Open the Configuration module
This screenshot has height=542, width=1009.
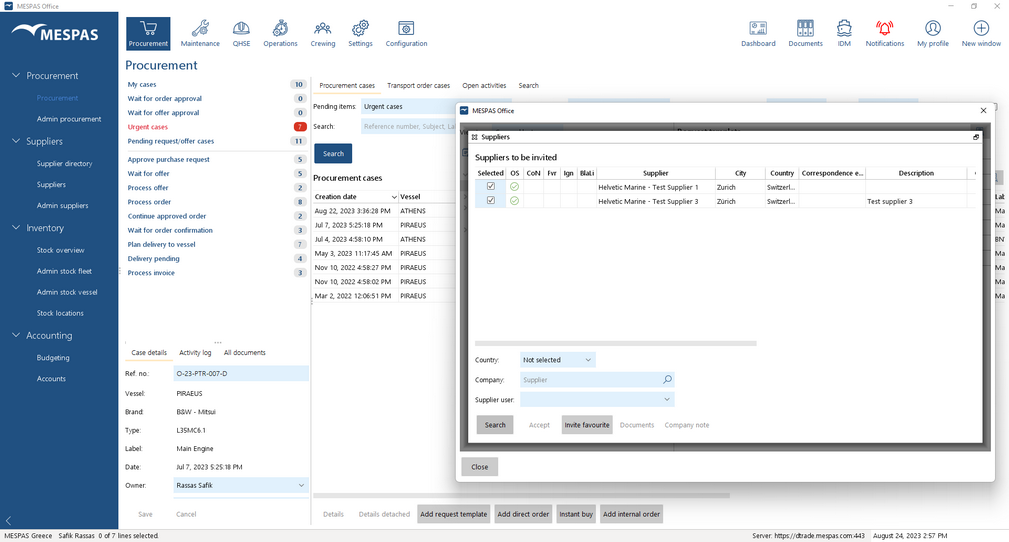pyautogui.click(x=406, y=33)
